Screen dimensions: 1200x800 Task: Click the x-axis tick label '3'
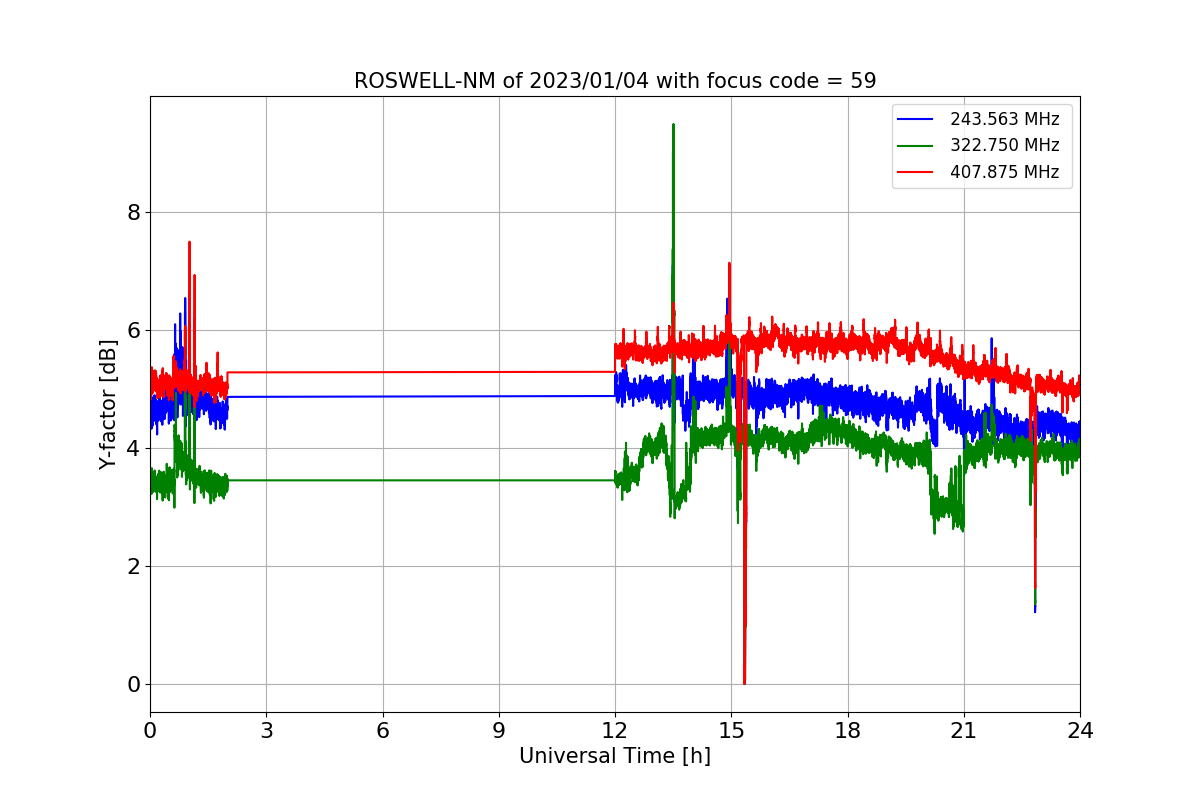[266, 731]
